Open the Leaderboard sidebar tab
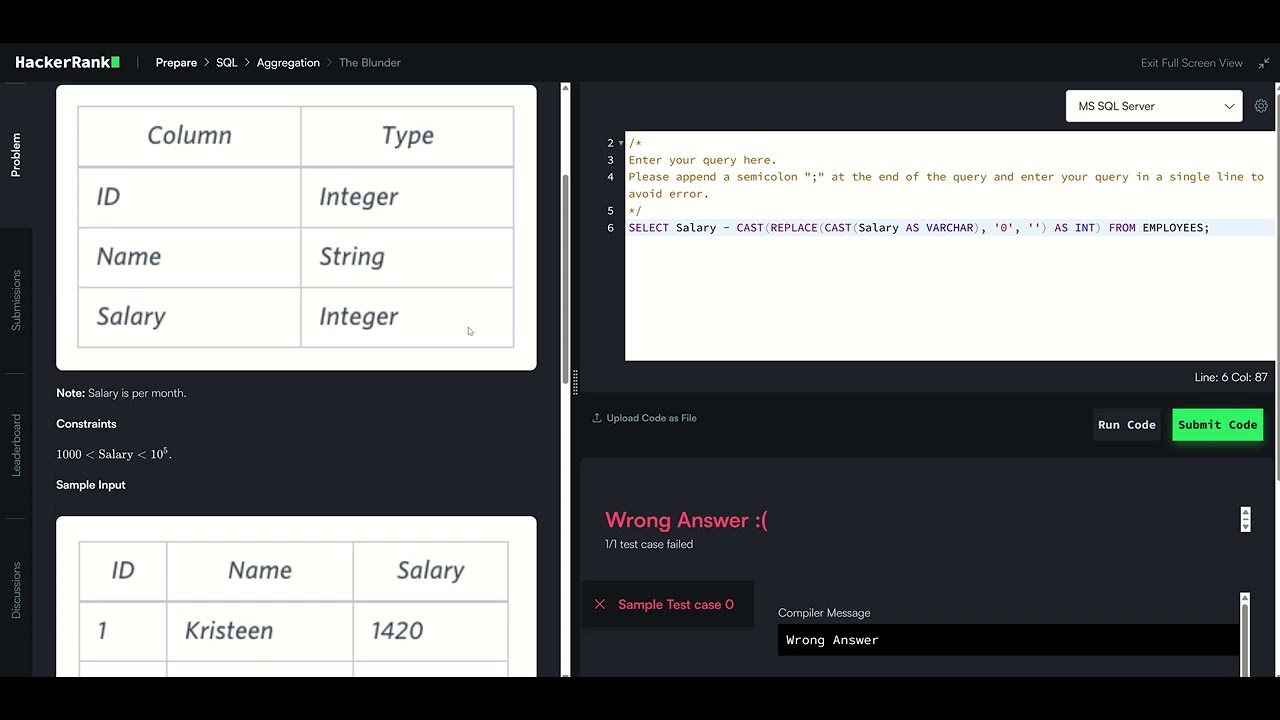 [16, 445]
